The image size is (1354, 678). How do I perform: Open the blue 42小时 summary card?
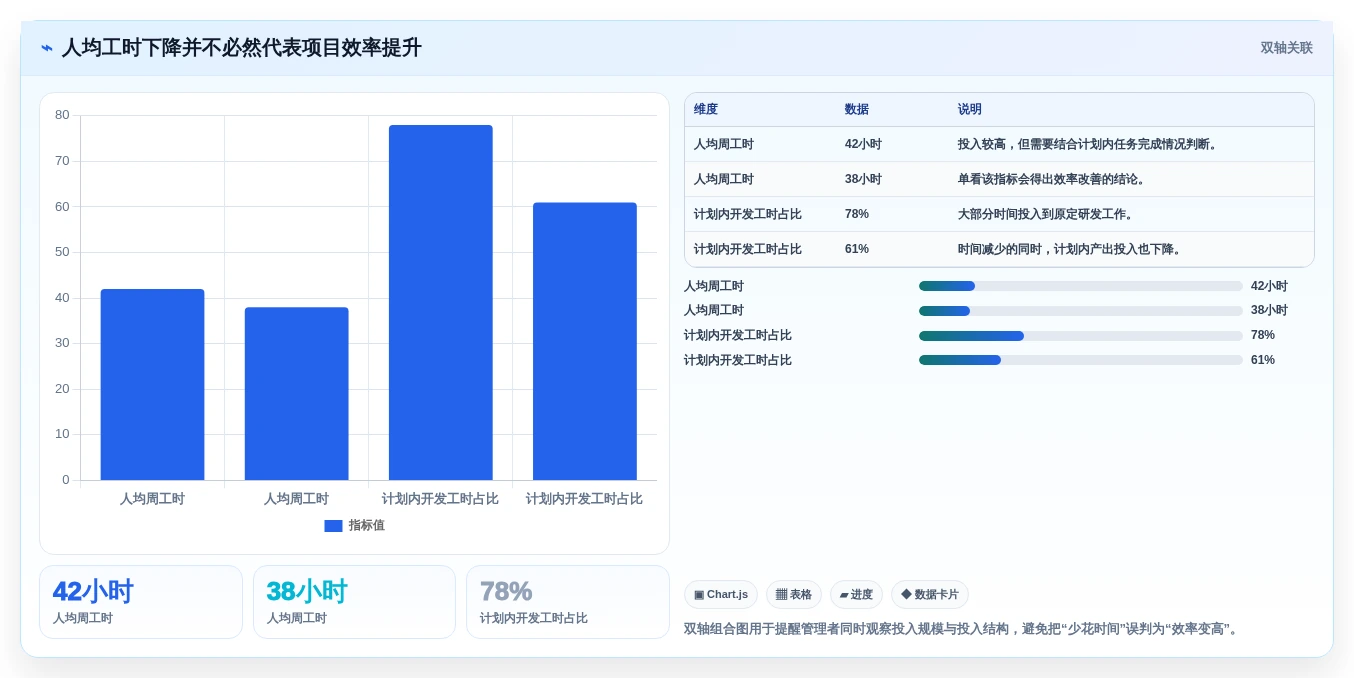pos(141,602)
